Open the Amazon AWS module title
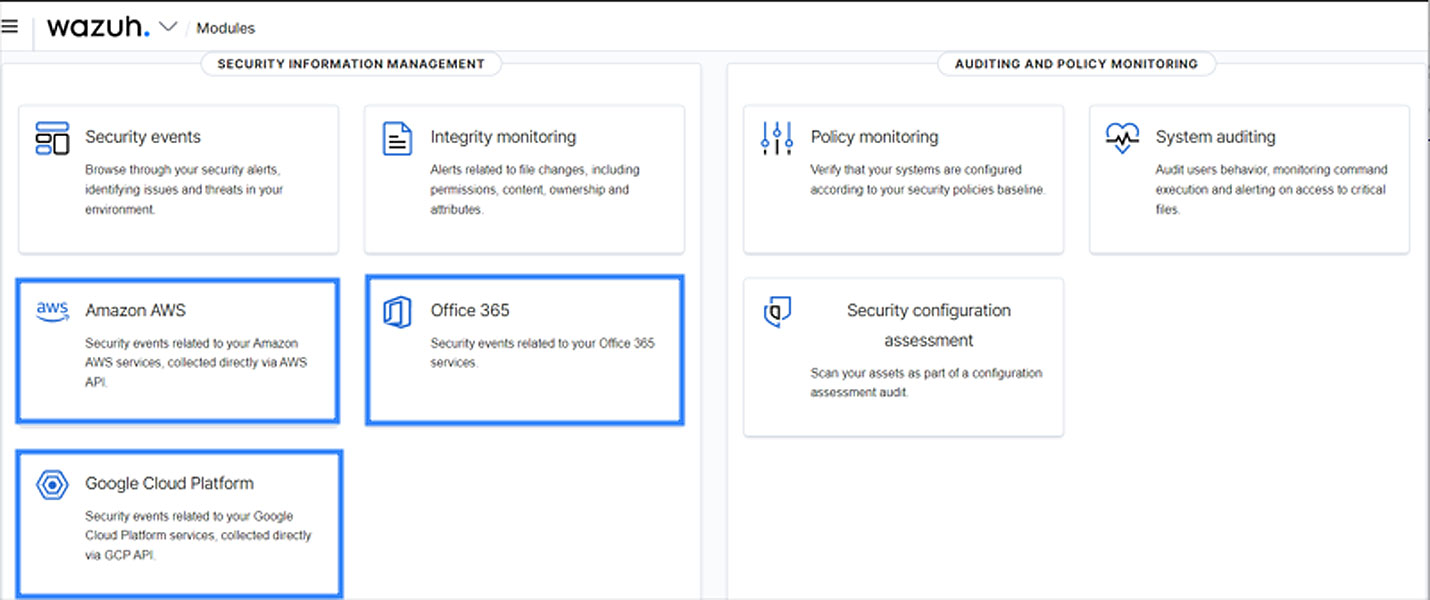Image resolution: width=1430 pixels, height=600 pixels. point(135,310)
